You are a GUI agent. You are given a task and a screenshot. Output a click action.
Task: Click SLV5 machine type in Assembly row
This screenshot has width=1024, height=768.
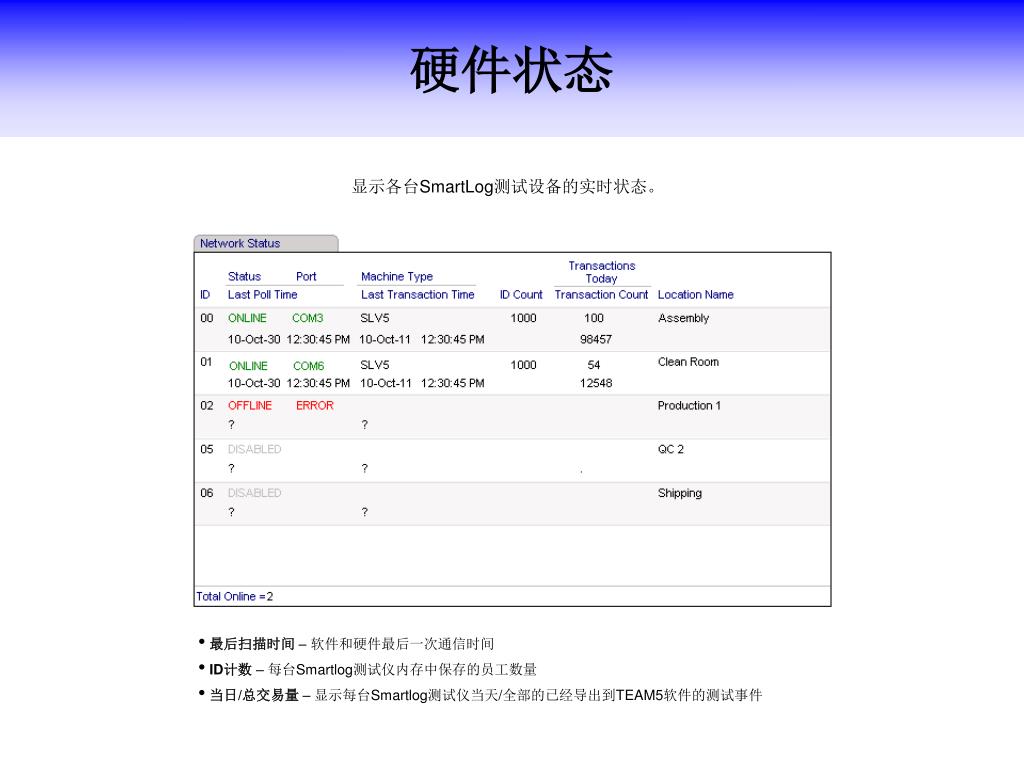point(375,318)
